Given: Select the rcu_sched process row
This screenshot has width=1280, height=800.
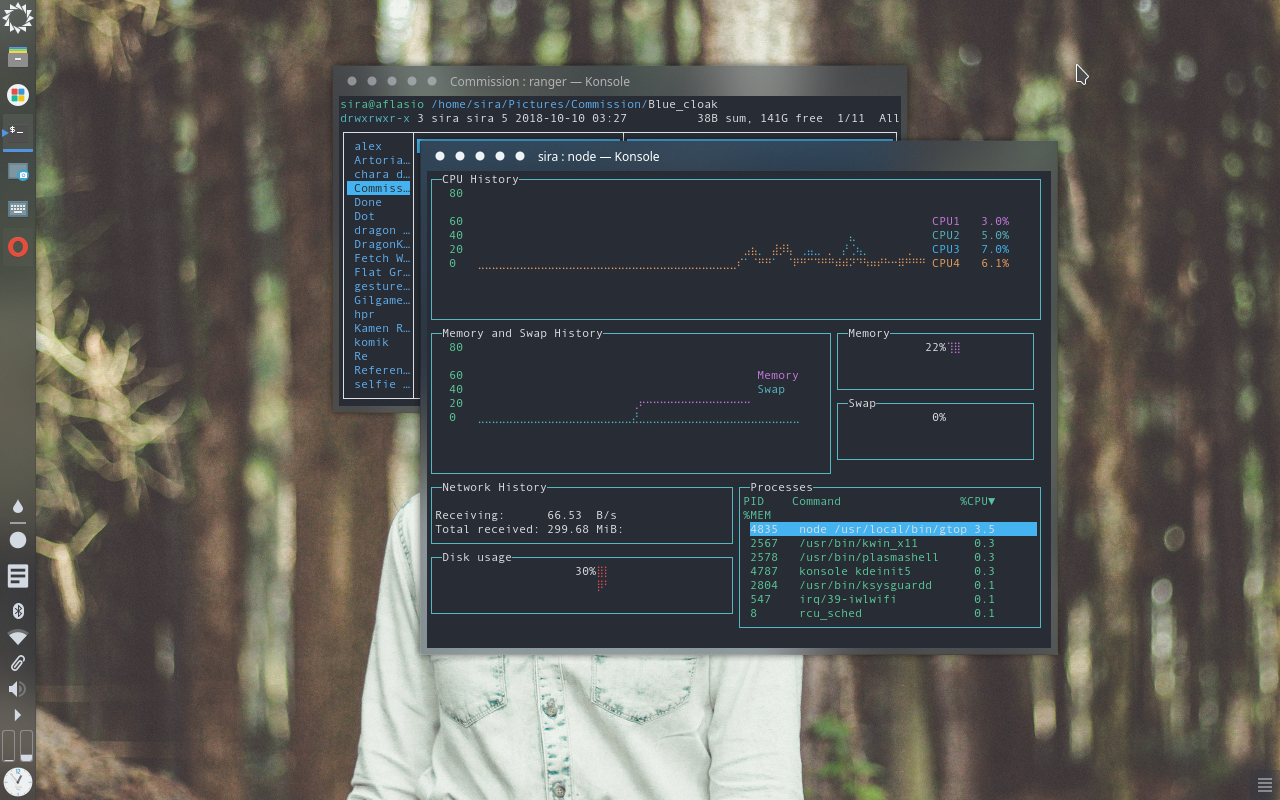Looking at the screenshot, I should point(893,613).
